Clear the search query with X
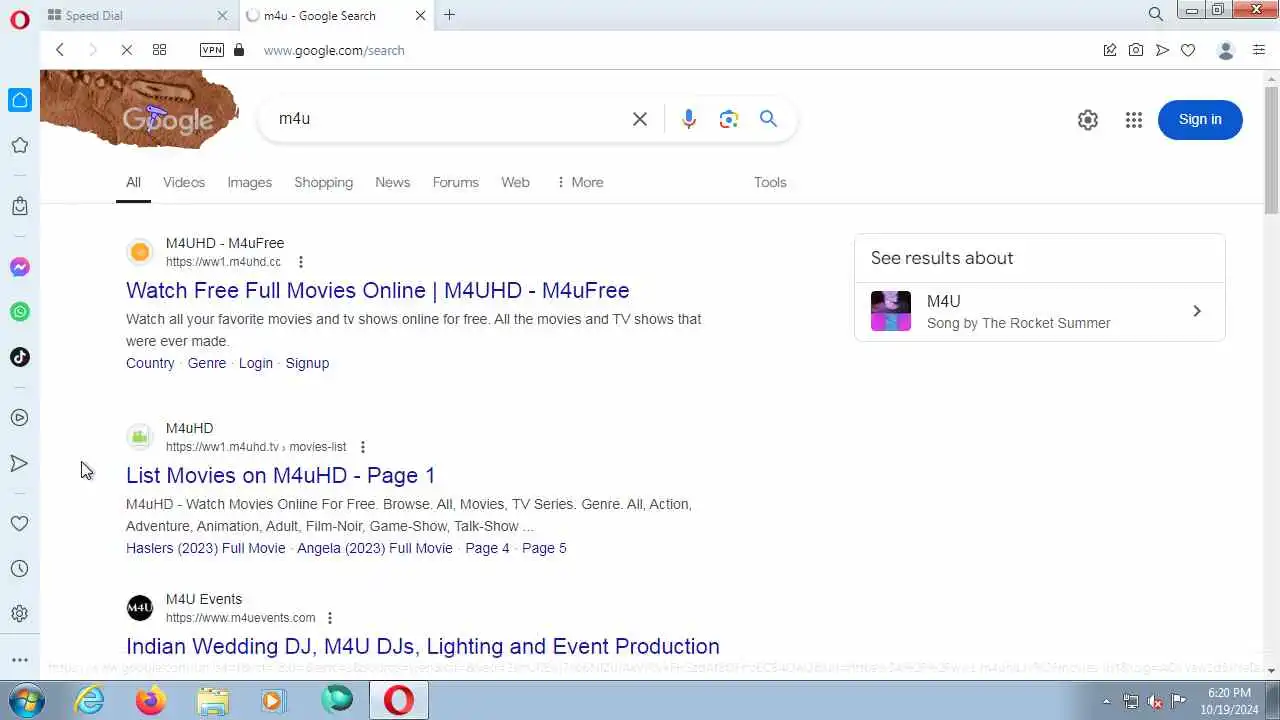 (x=640, y=119)
